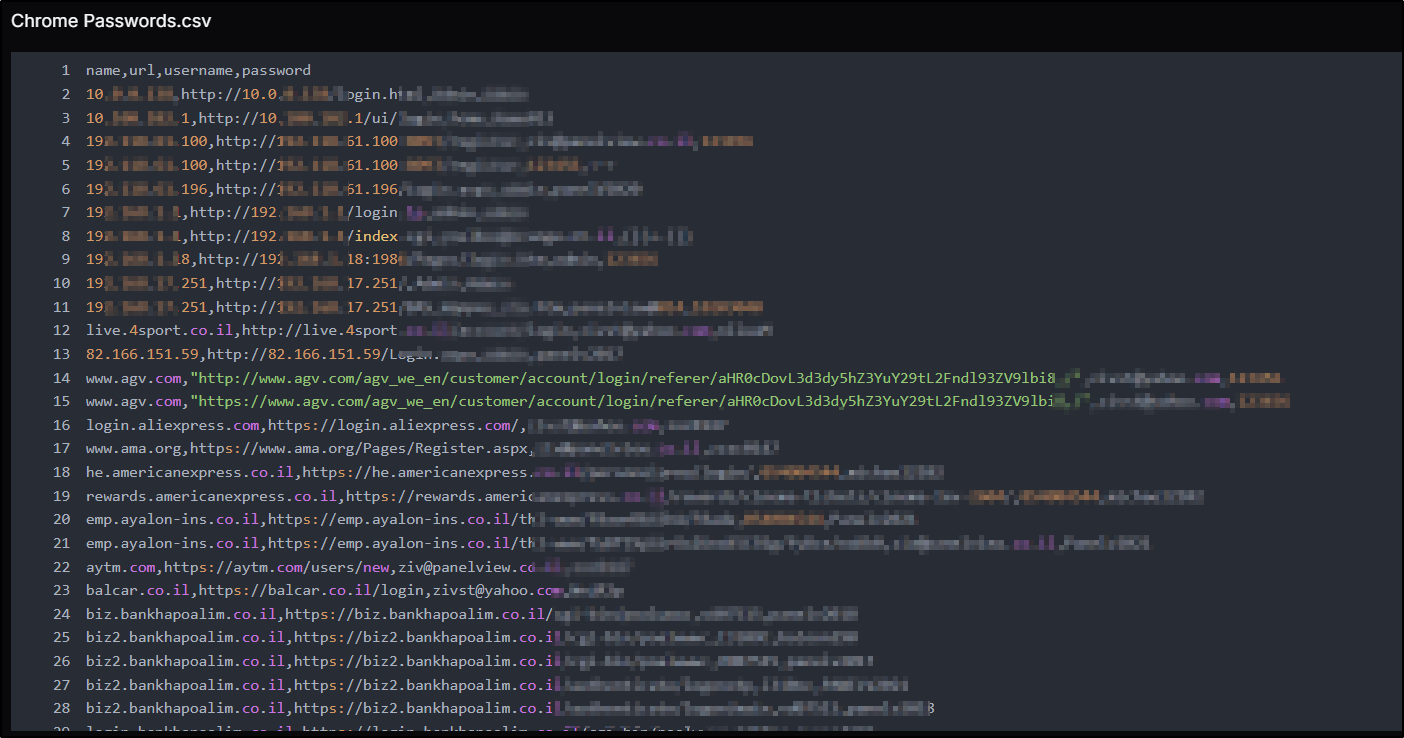Click line number 27 in the gutter
Screen dimensions: 1404x738
point(61,685)
